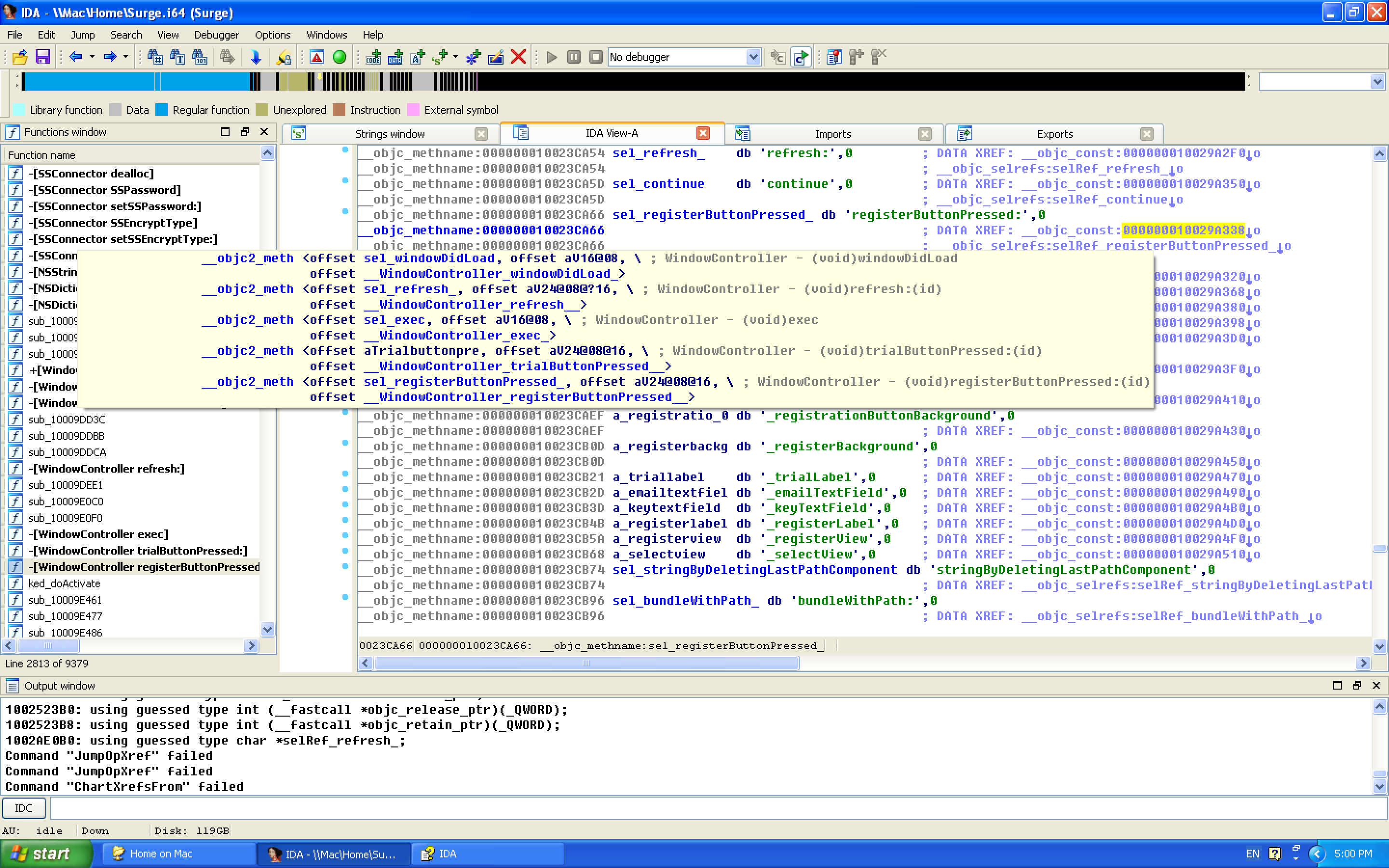Stop the process with the stop icon
The width and height of the screenshot is (1389, 868).
tap(595, 57)
